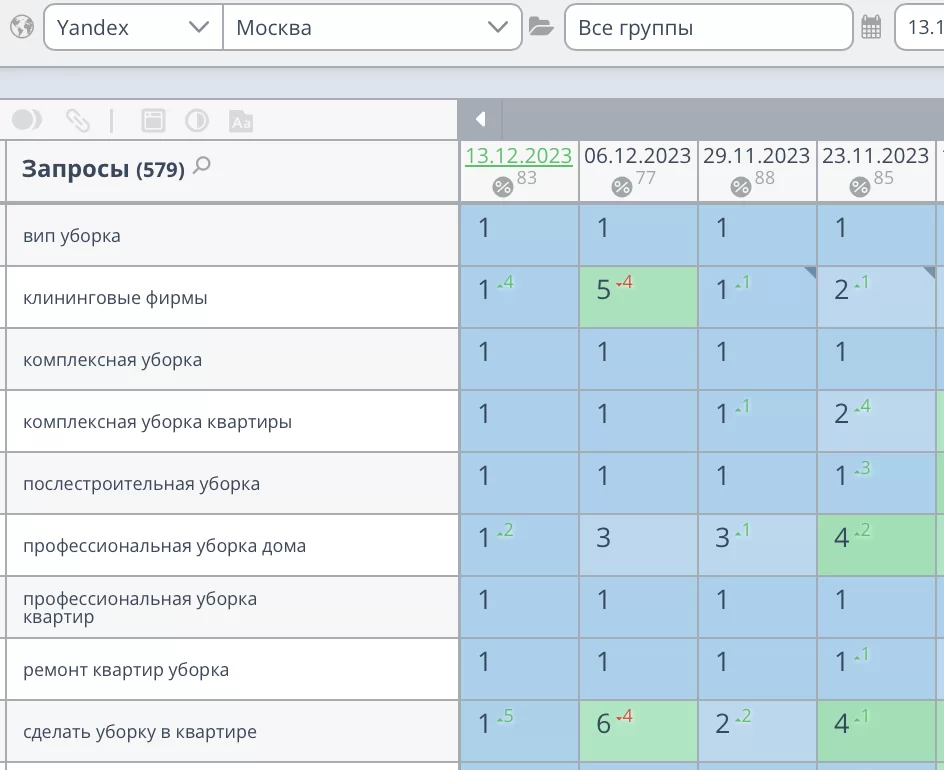Click the Все группы input field
944x770 pixels.
[x=708, y=28]
